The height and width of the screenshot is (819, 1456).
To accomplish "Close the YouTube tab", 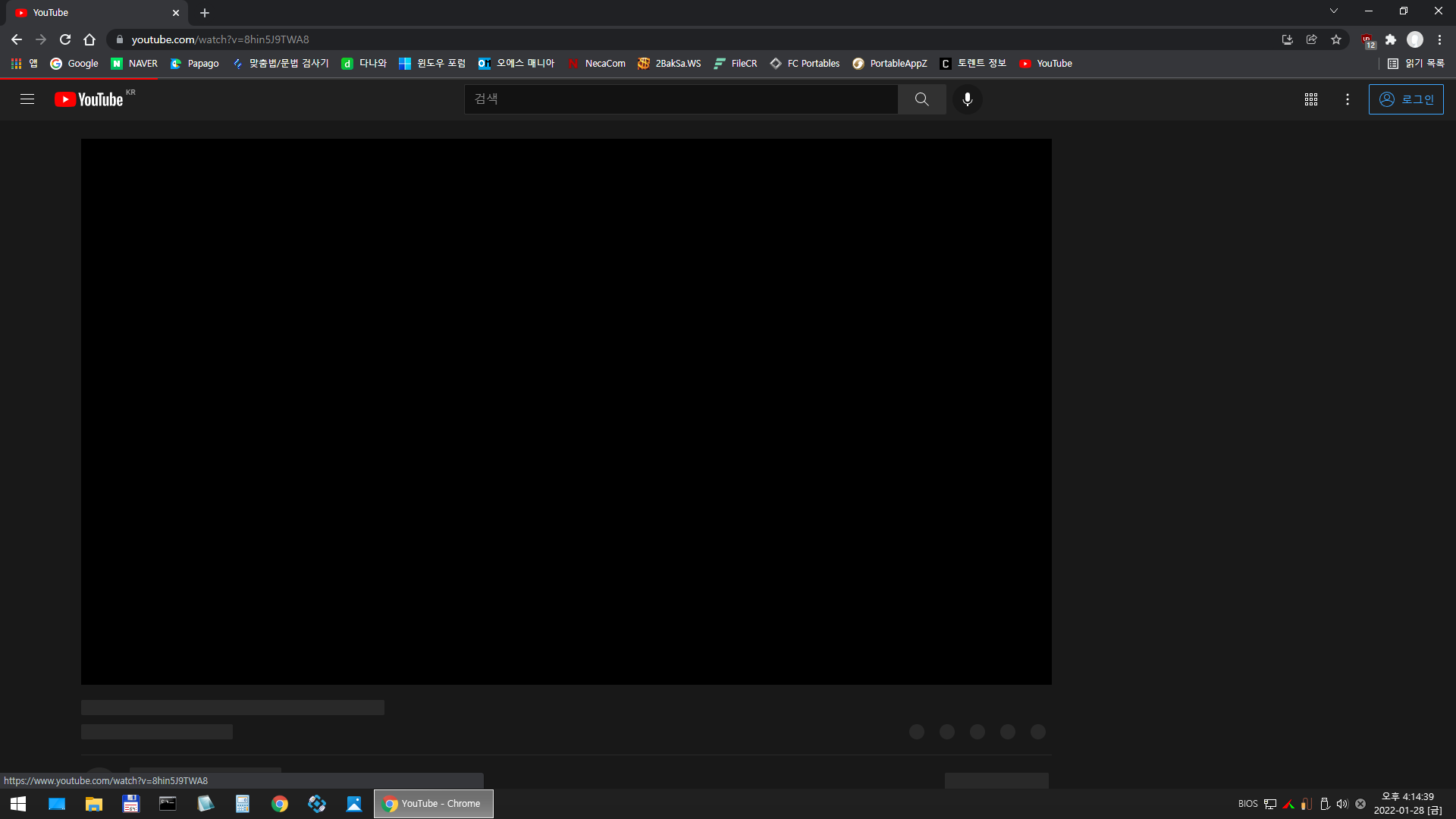I will tap(176, 13).
